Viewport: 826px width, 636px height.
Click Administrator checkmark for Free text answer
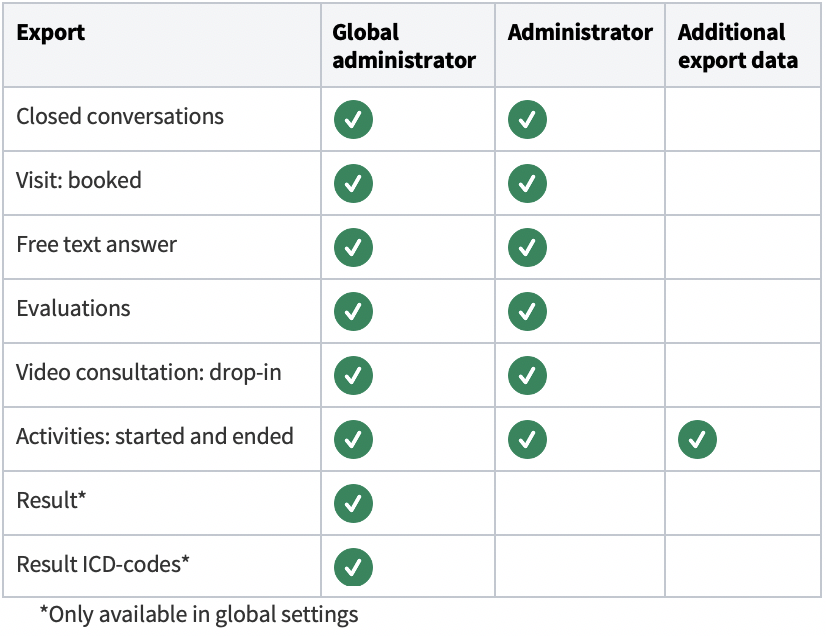[x=527, y=248]
